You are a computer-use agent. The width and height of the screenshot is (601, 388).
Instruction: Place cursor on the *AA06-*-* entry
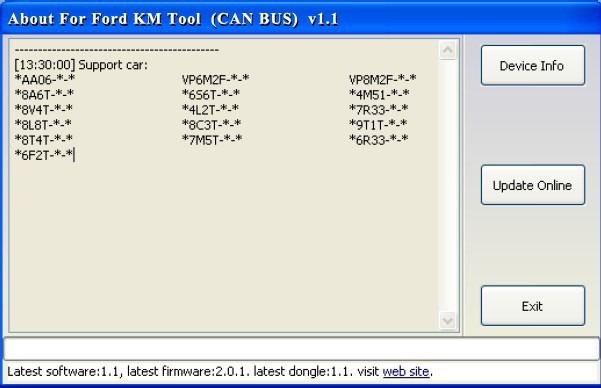(45, 80)
